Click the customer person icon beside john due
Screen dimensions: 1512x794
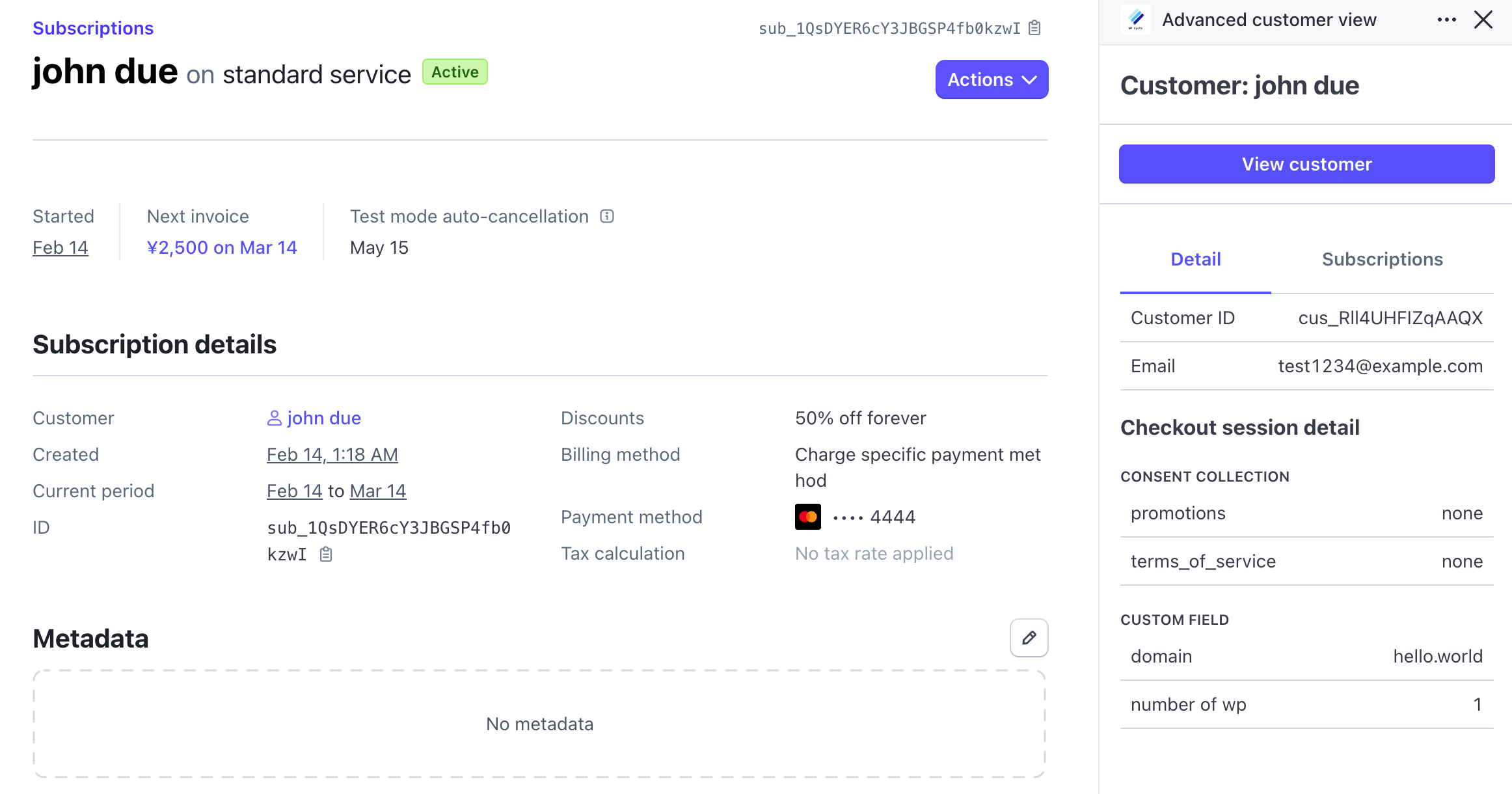point(274,418)
